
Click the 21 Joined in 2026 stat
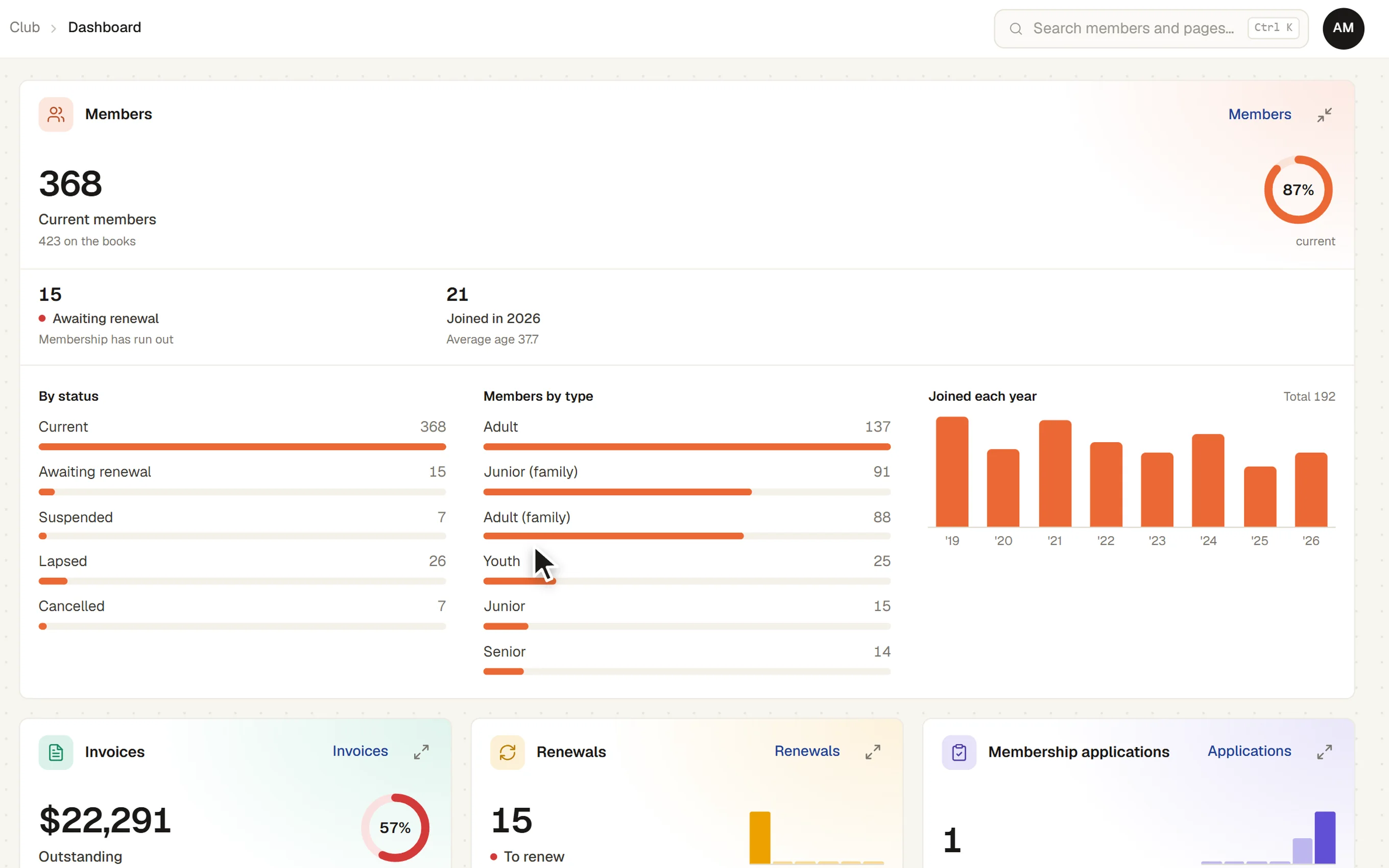point(494,315)
